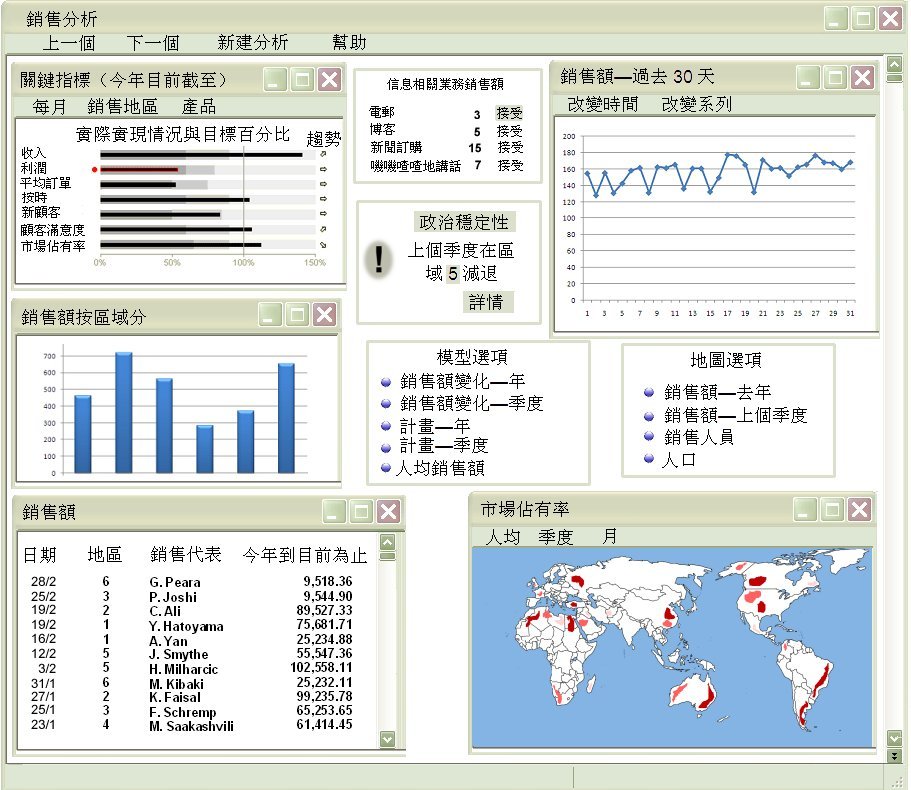Maximize the 銷售額按區域分 chart panel
This screenshot has height=790, width=911.
coord(297,315)
